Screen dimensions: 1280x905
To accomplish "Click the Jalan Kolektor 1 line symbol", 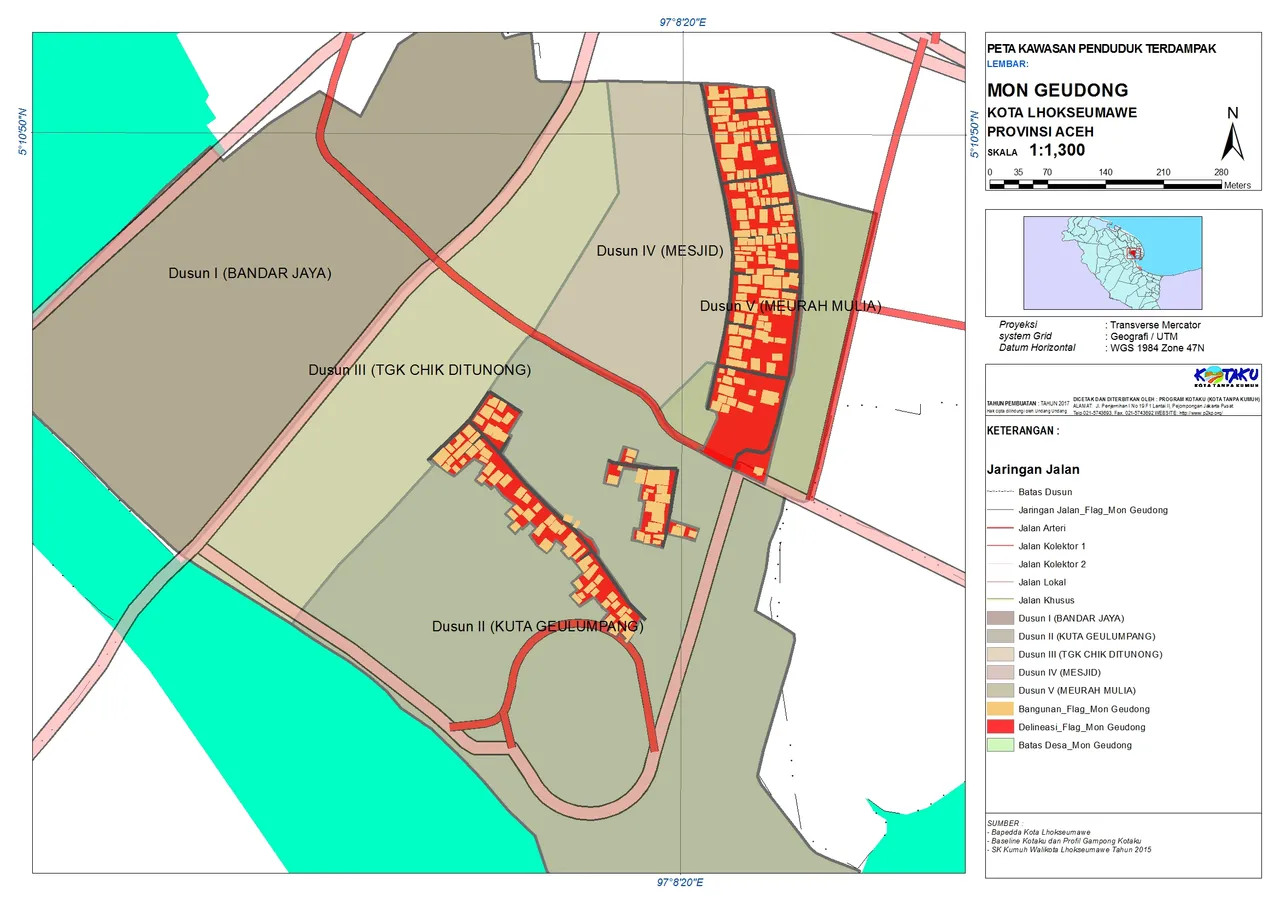I will (x=1000, y=546).
